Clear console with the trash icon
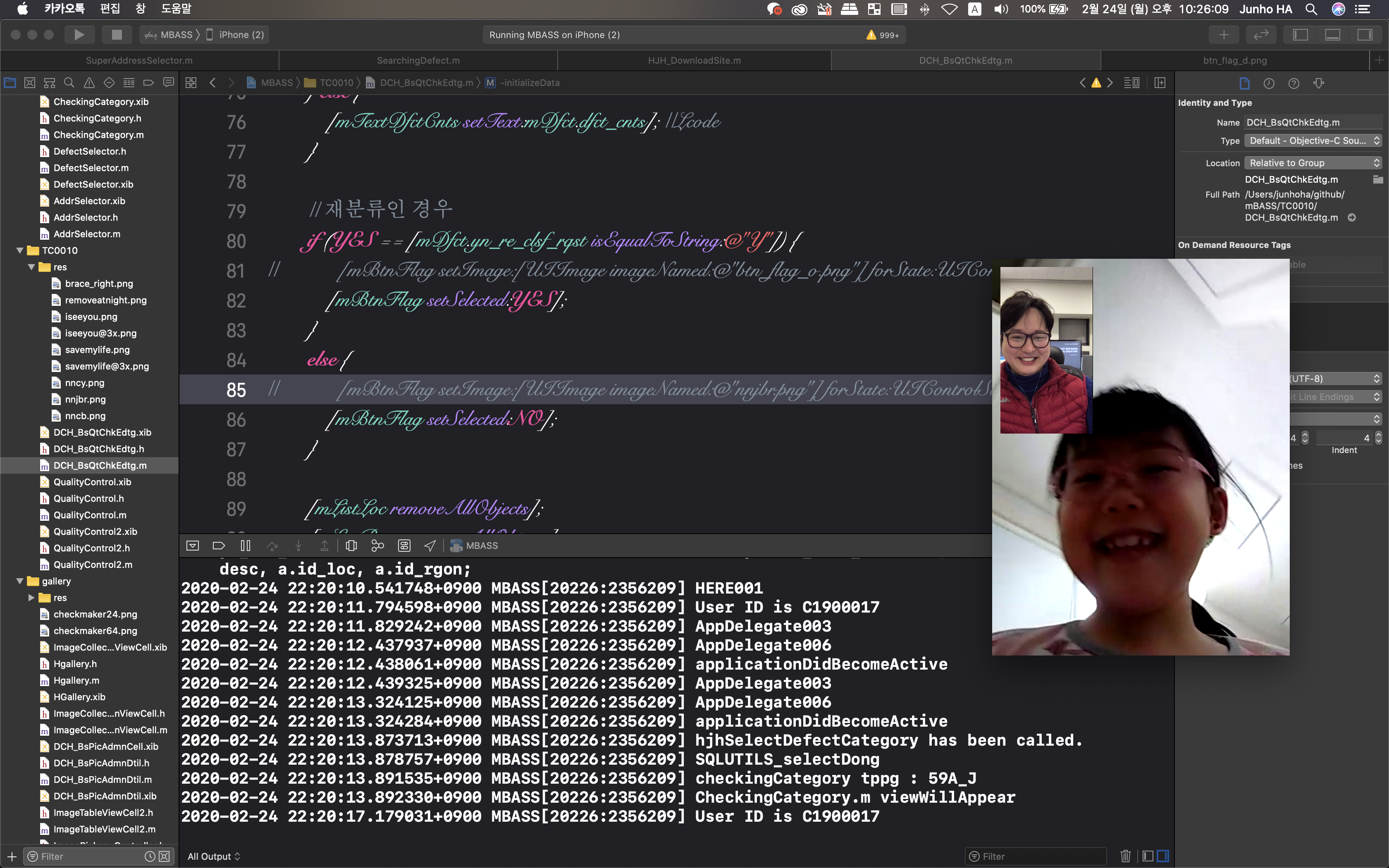Screen dimensions: 1389x868 pos(1125,856)
